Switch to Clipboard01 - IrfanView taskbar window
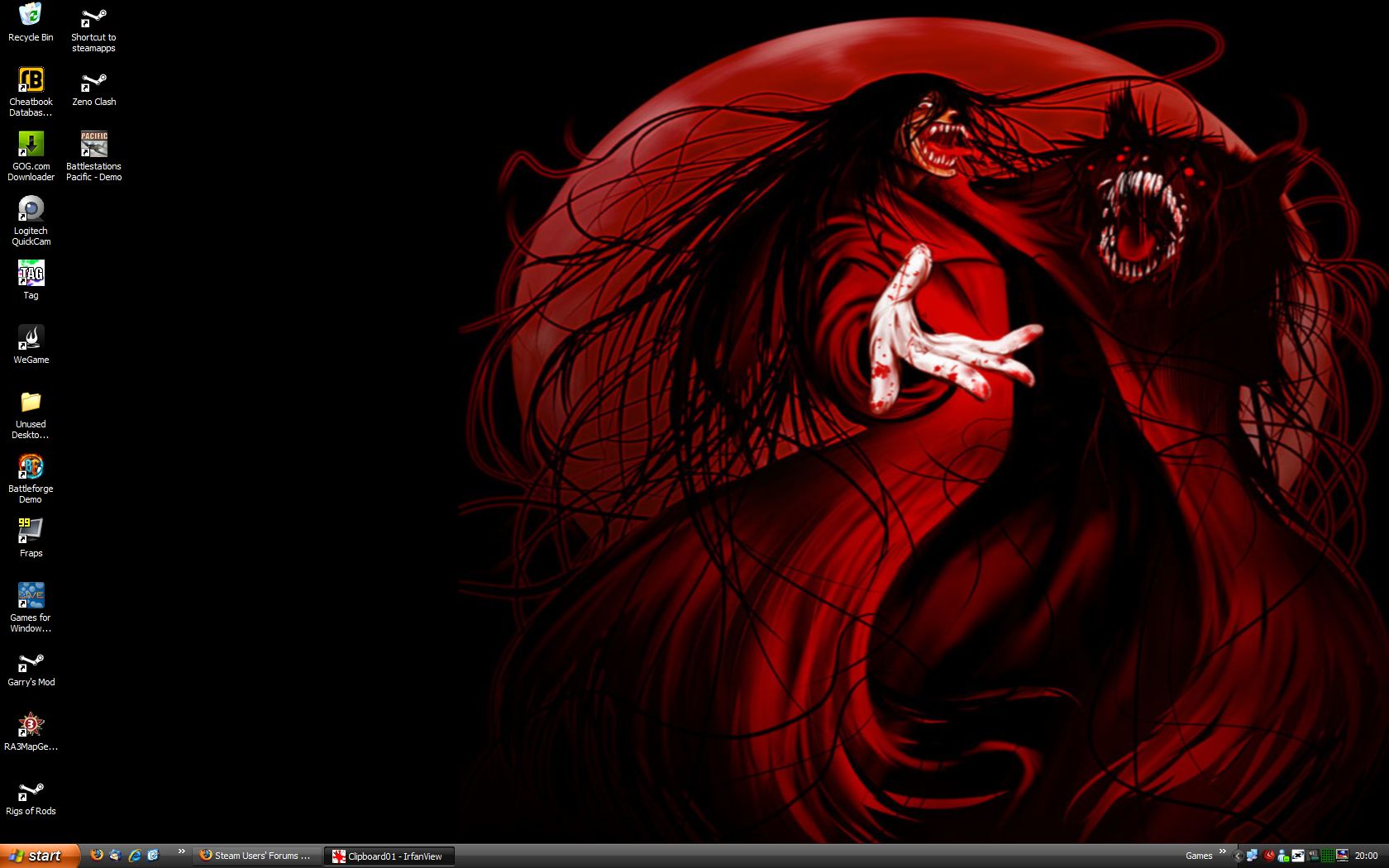The height and width of the screenshot is (868, 1389). coord(389,856)
